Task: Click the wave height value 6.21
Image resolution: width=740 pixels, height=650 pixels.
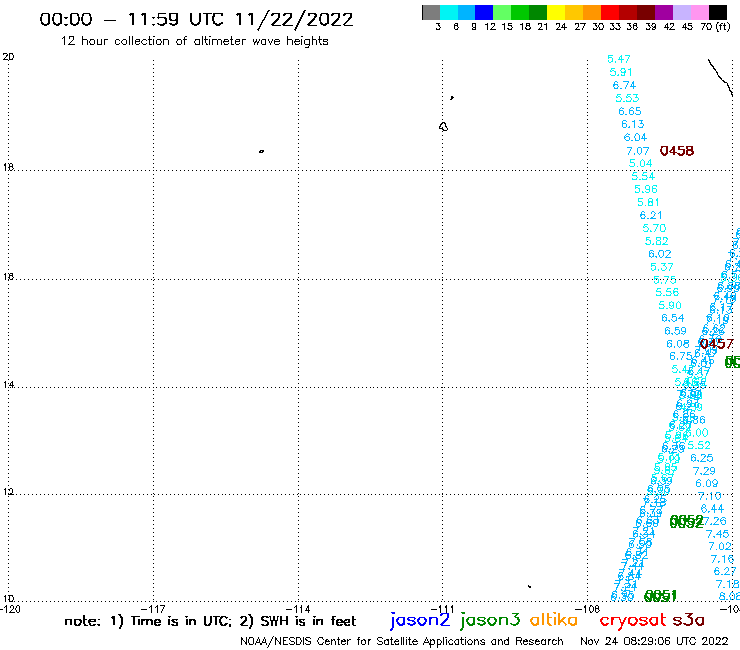Action: point(651,215)
